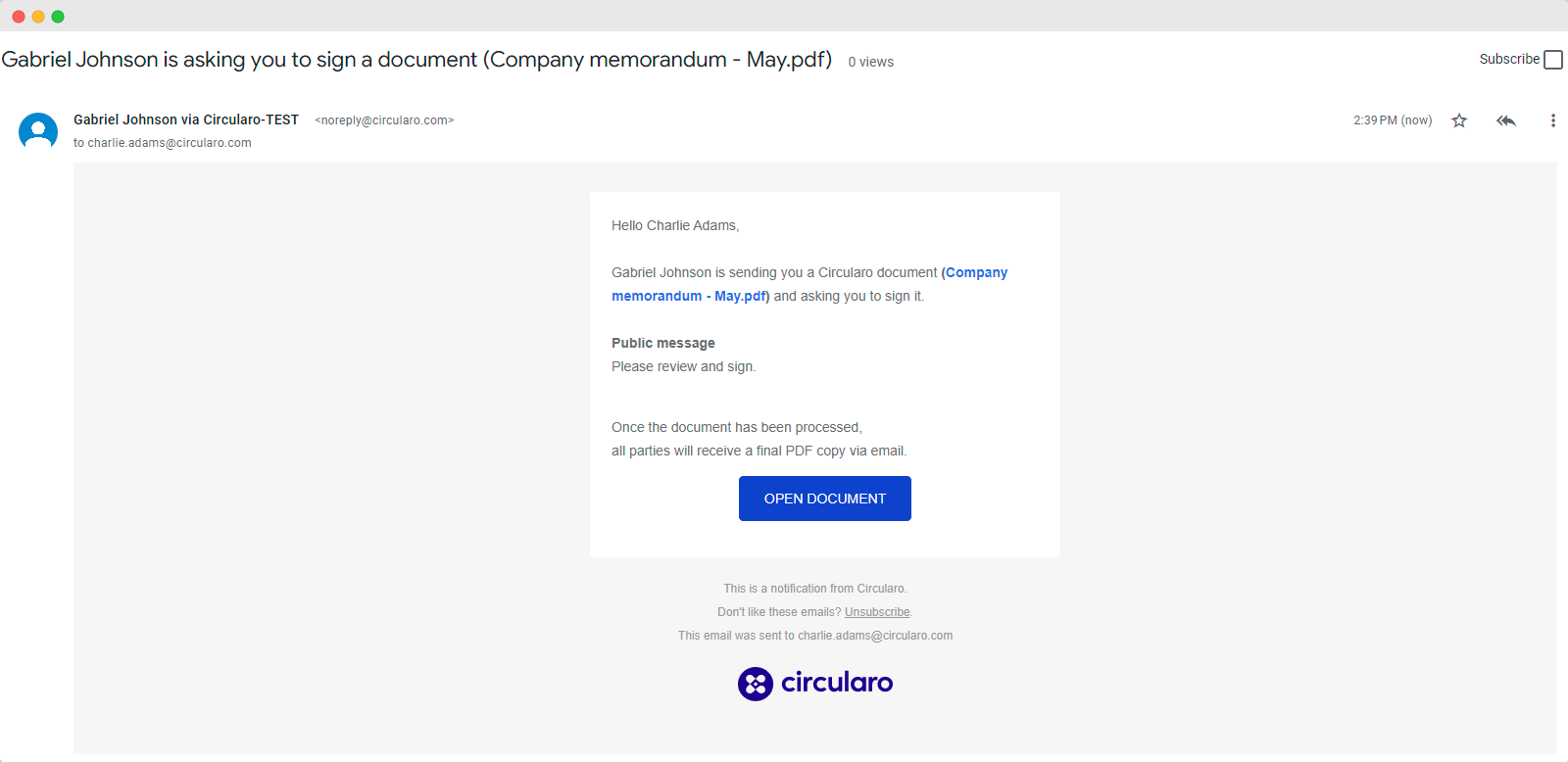Click the Circularo logo in the footer
The height and width of the screenshot is (762, 1568).
[814, 684]
